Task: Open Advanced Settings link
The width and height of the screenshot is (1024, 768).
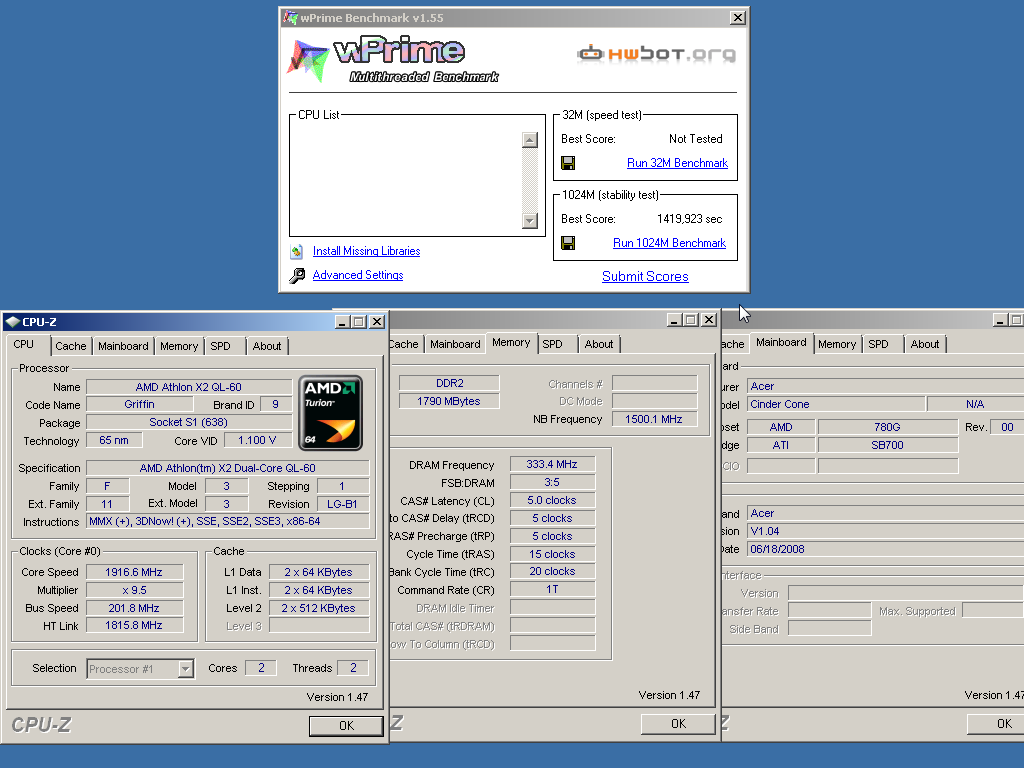Action: click(x=358, y=276)
